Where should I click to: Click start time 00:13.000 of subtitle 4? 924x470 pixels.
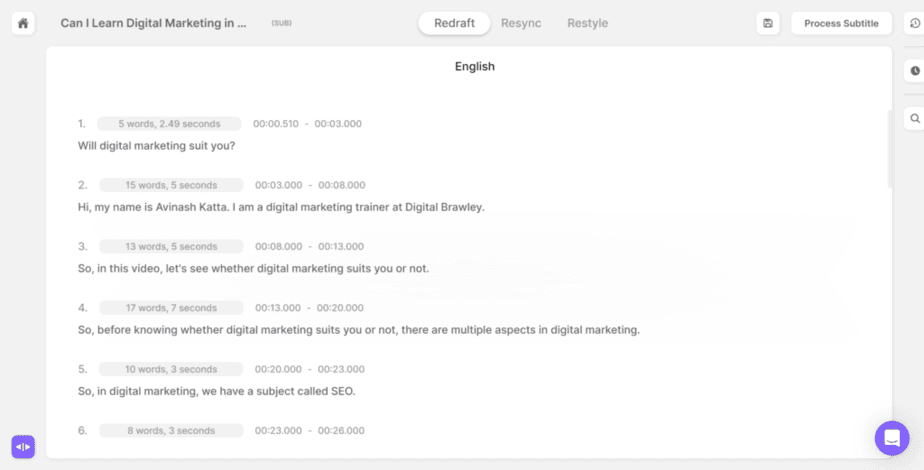[x=278, y=307]
